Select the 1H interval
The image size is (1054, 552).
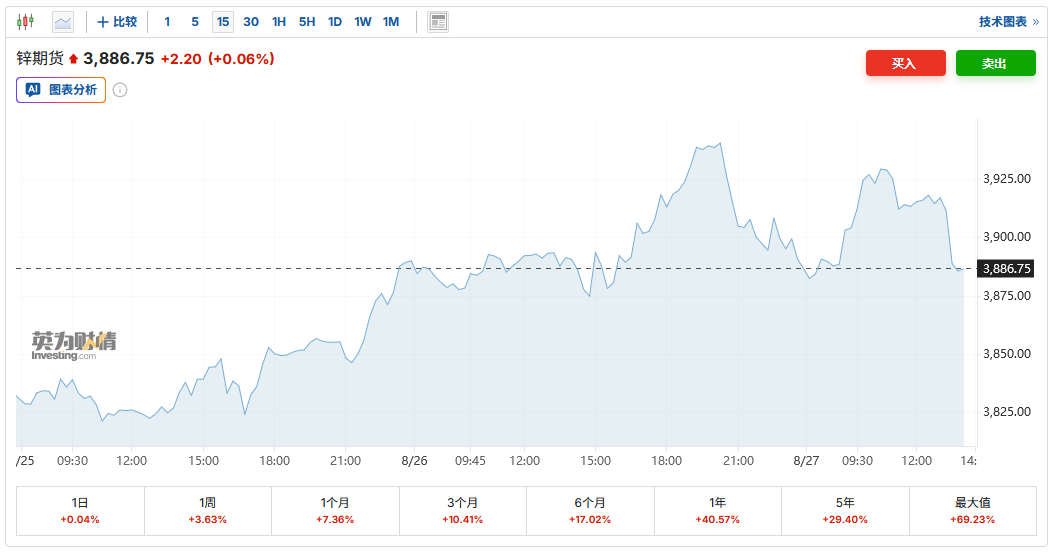(279, 22)
